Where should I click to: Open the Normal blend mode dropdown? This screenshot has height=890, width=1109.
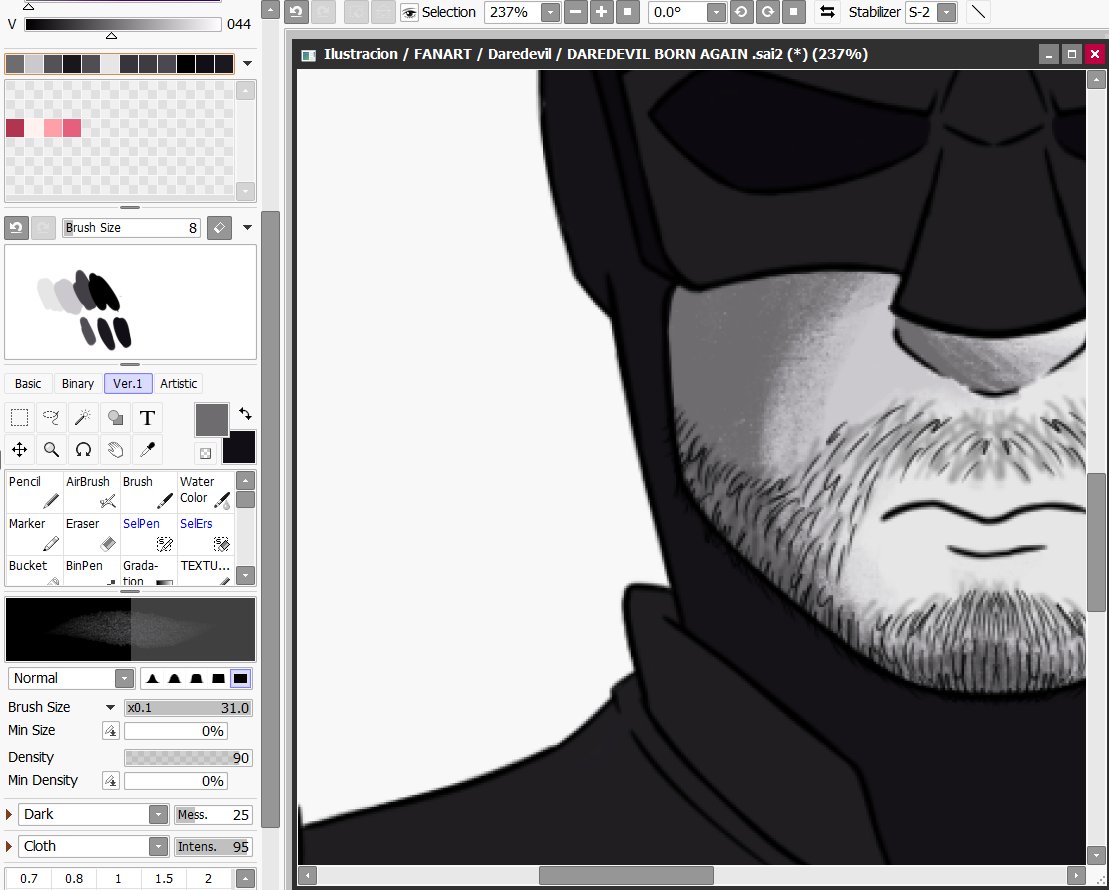[124, 678]
